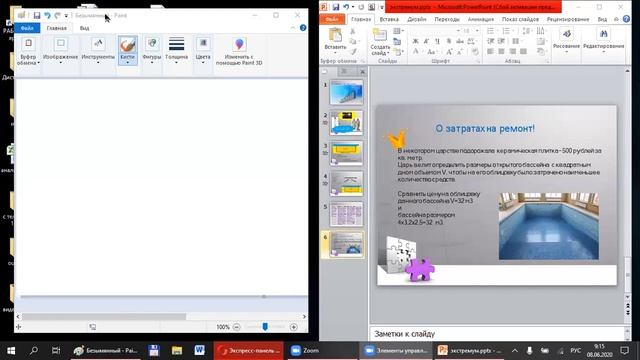
Task: Open the Редактирование editing group button
Action: [x=604, y=40]
